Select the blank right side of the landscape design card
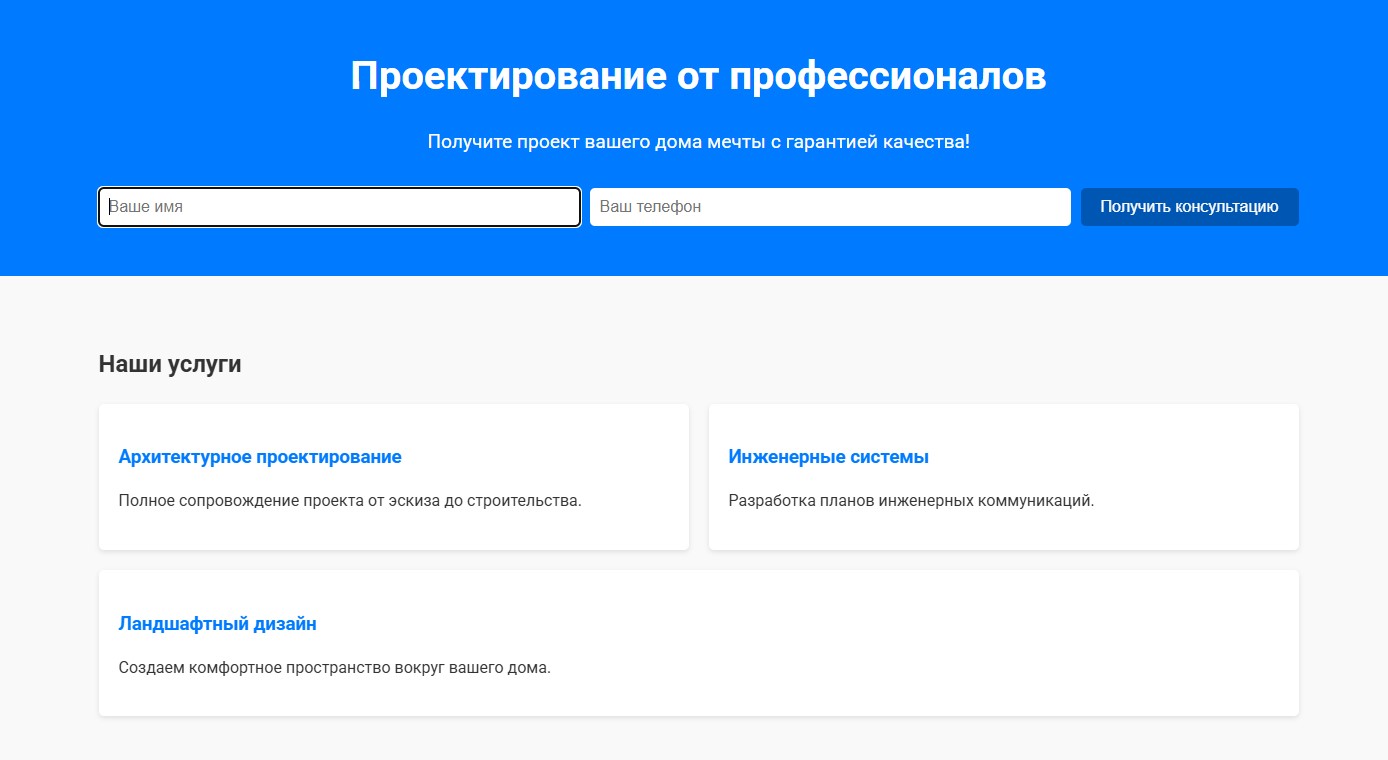Image resolution: width=1388 pixels, height=760 pixels. [x=1000, y=643]
